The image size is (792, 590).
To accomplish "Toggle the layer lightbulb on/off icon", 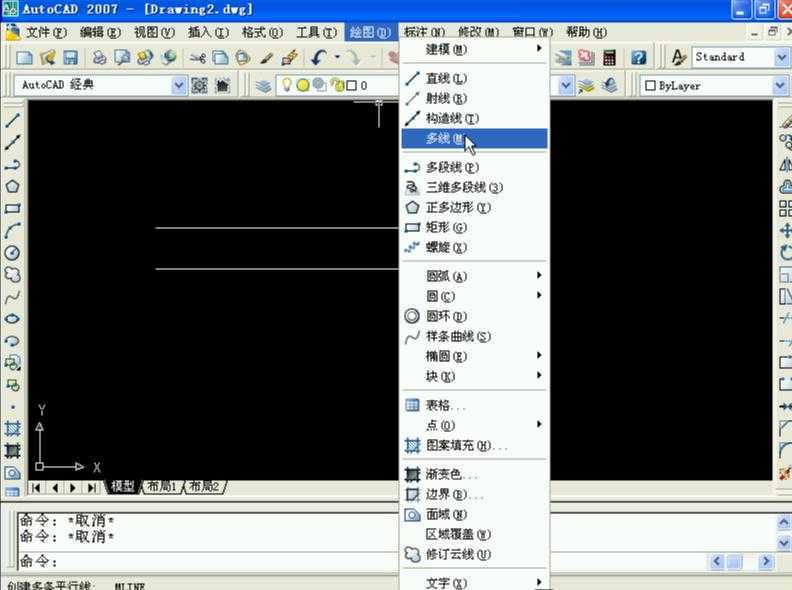I will click(286, 85).
